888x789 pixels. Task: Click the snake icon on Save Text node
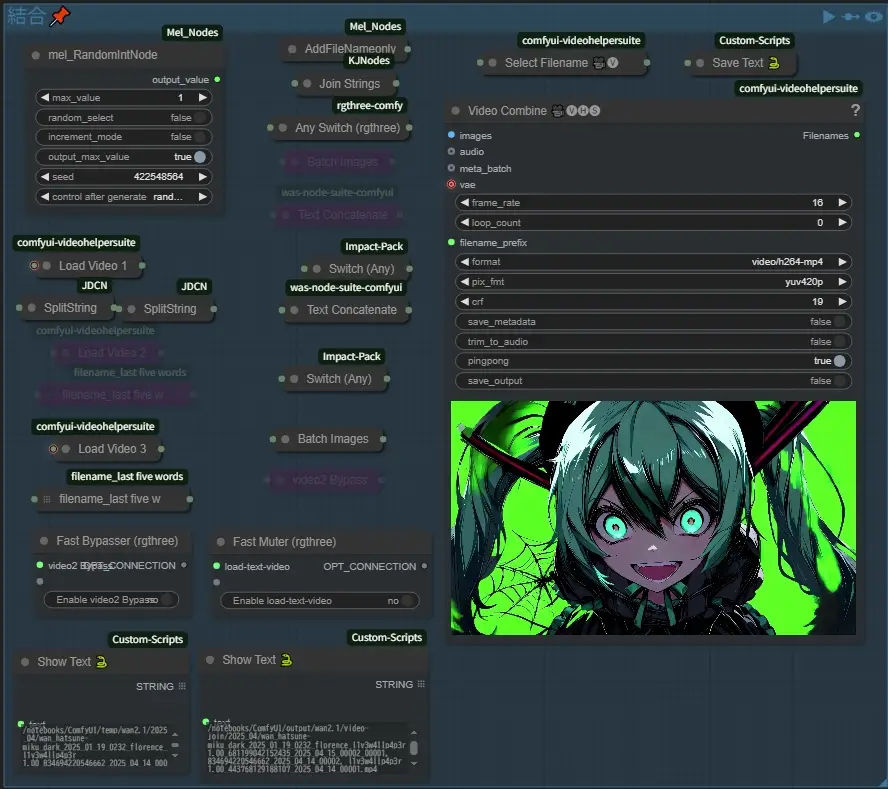[x=774, y=63]
